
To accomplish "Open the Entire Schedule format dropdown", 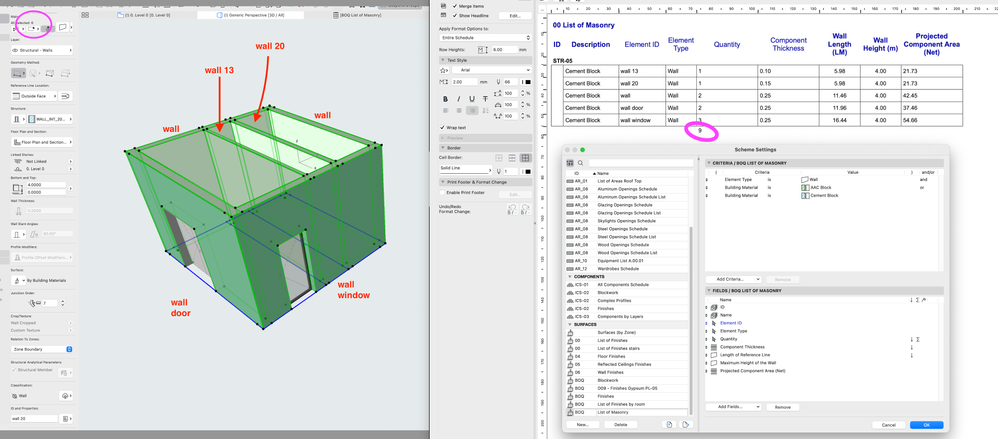I will tap(485, 38).
